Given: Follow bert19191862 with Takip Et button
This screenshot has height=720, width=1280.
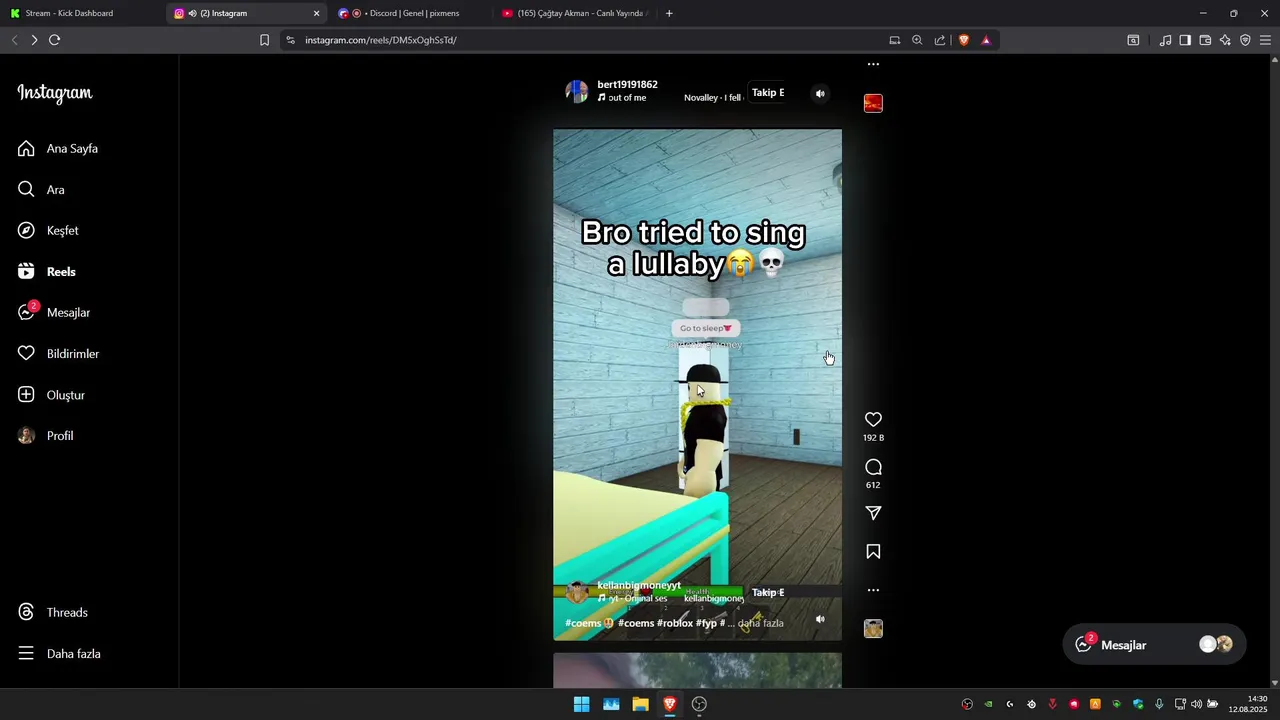Looking at the screenshot, I should click(x=768, y=93).
